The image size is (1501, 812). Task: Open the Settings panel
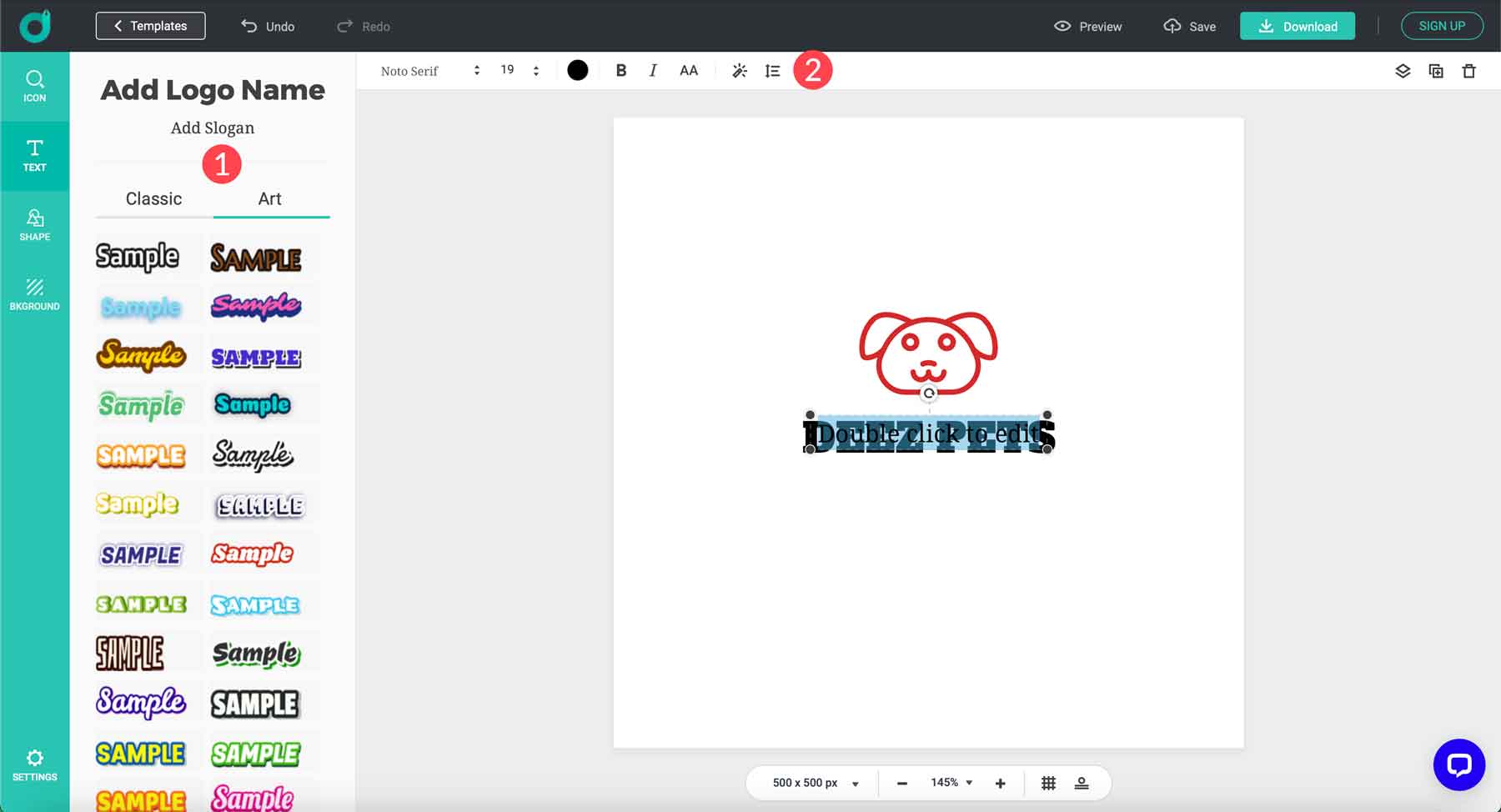[x=35, y=764]
